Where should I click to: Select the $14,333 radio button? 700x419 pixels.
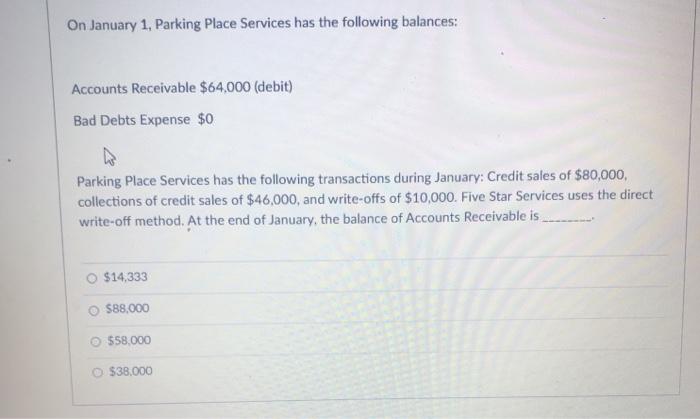click(92, 278)
